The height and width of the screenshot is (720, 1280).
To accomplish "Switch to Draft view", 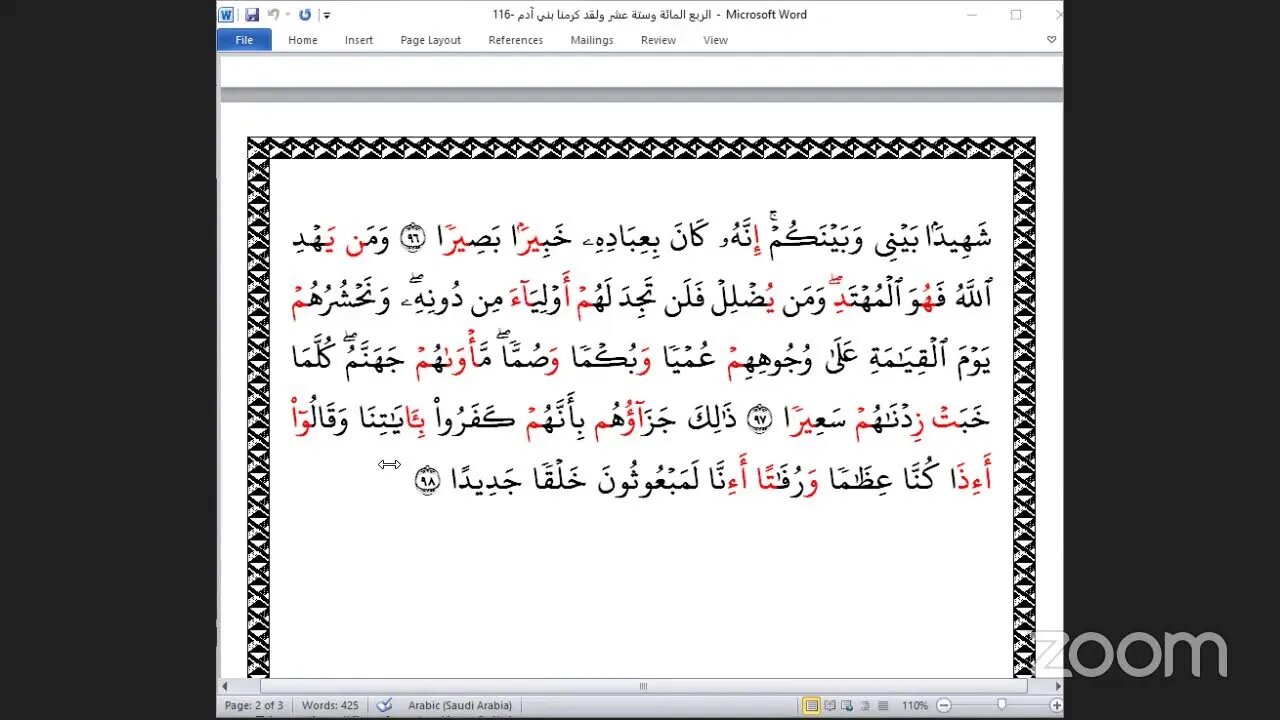I will click(x=883, y=705).
